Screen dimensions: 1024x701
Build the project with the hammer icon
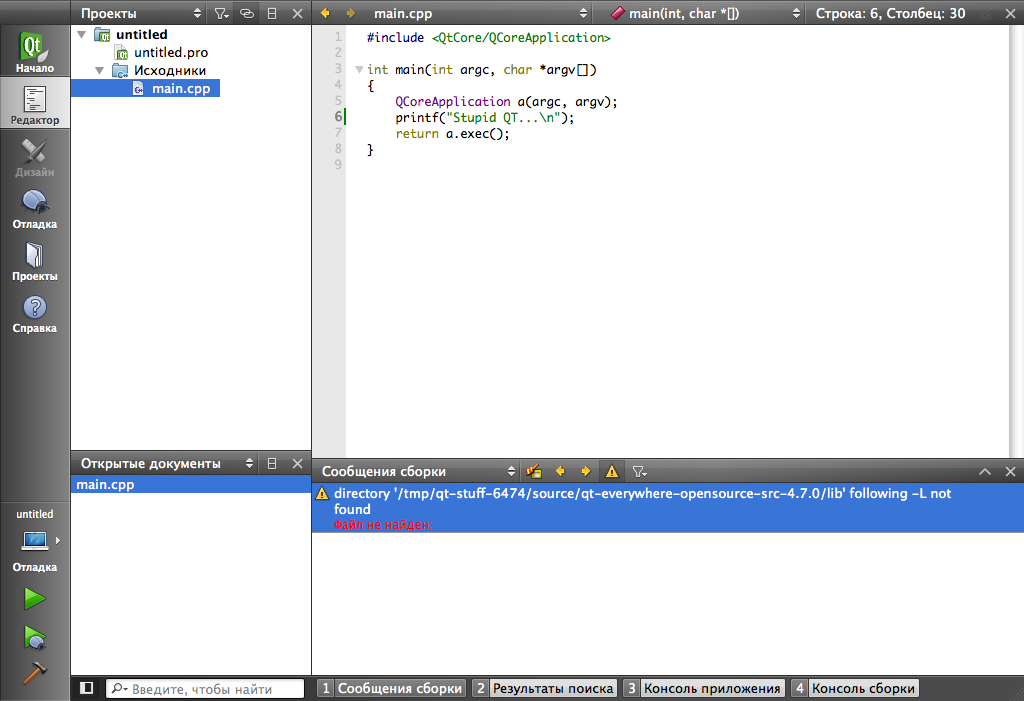click(x=35, y=672)
